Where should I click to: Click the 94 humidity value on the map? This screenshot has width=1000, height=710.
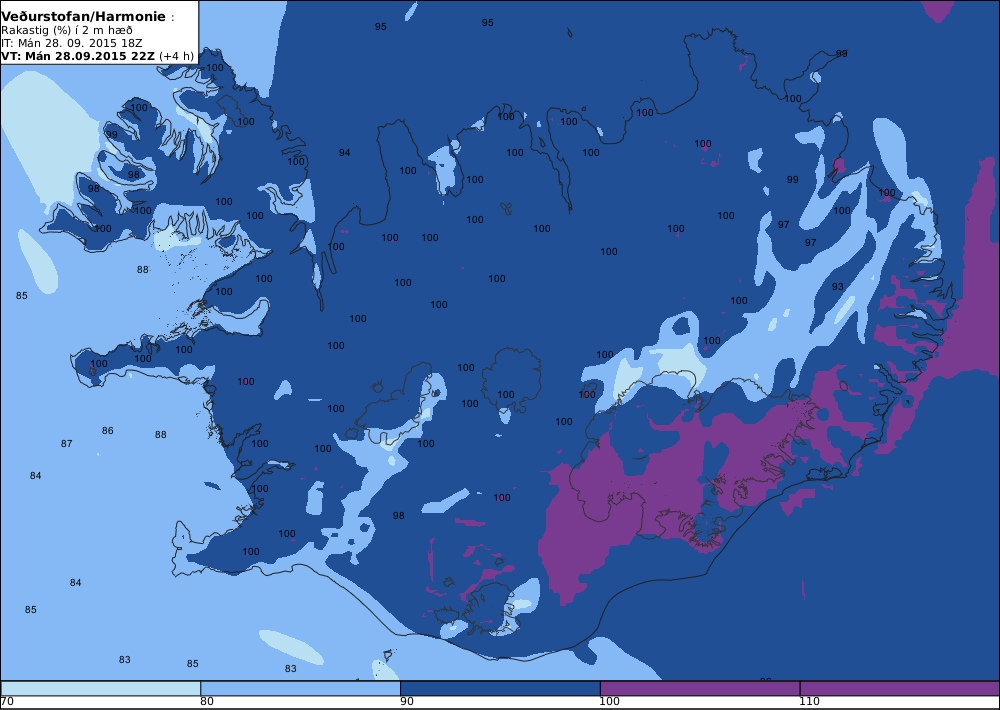coord(344,152)
